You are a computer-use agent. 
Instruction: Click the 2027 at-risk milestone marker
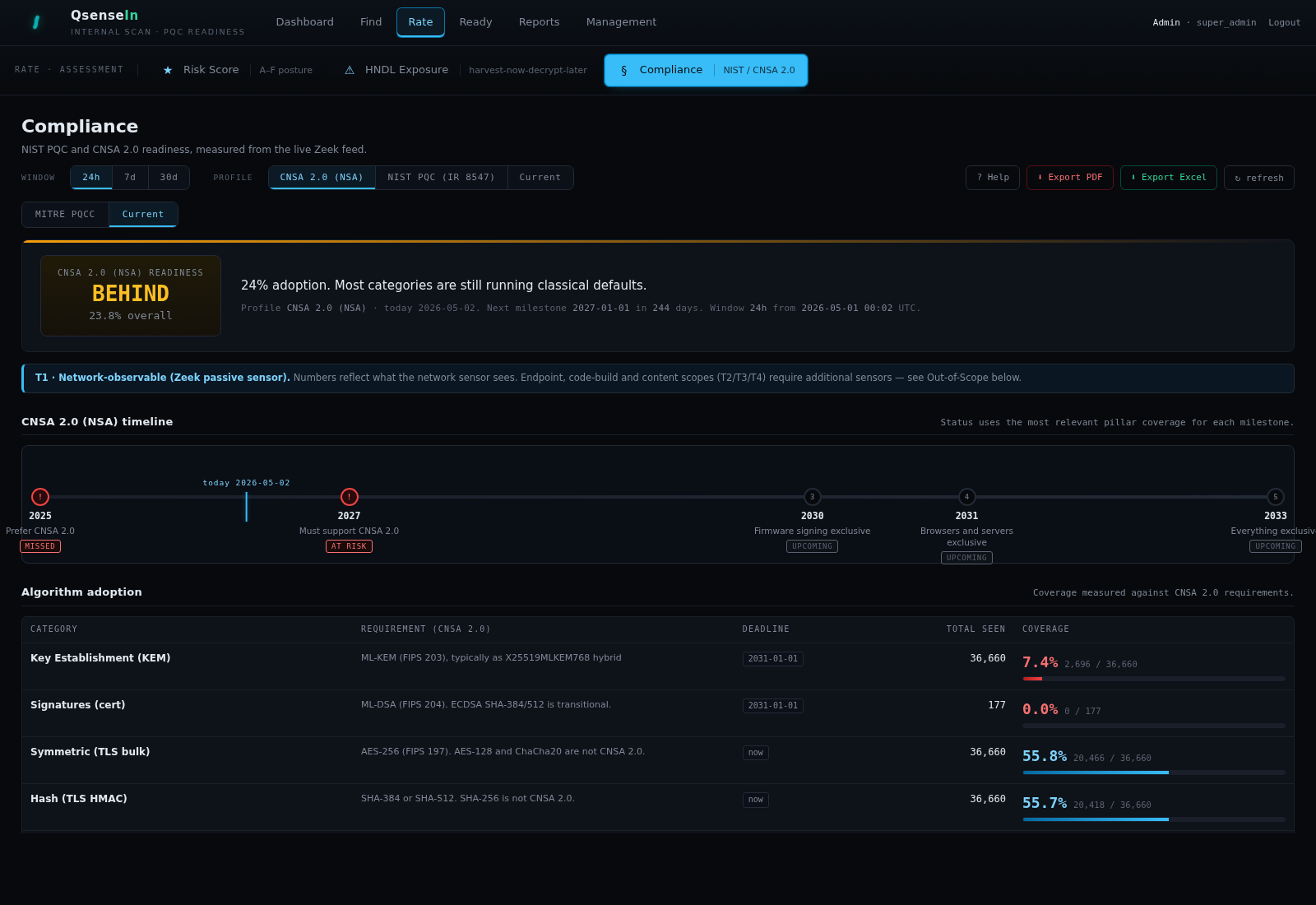350,497
